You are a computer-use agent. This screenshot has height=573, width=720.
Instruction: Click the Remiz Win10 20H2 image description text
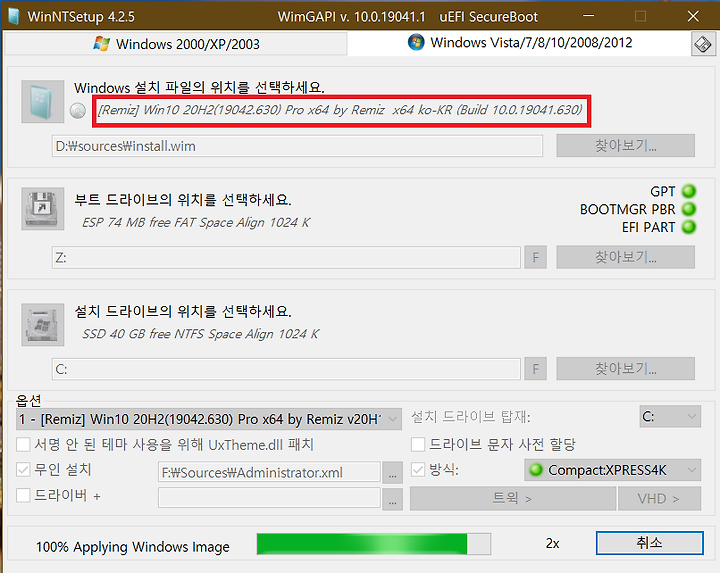(x=340, y=110)
